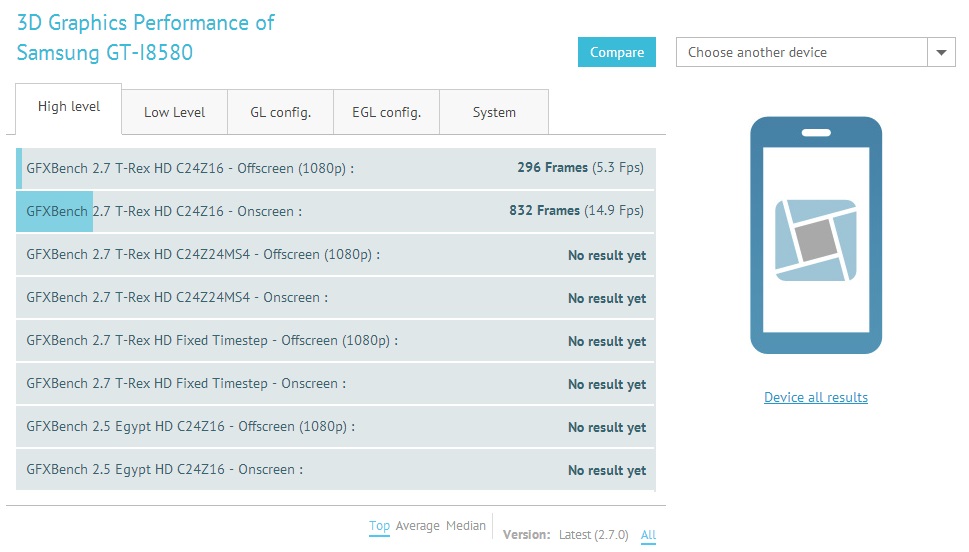Click Egypt HD C24Z16 Onscreen row
This screenshot has width=969, height=552.
[336, 470]
